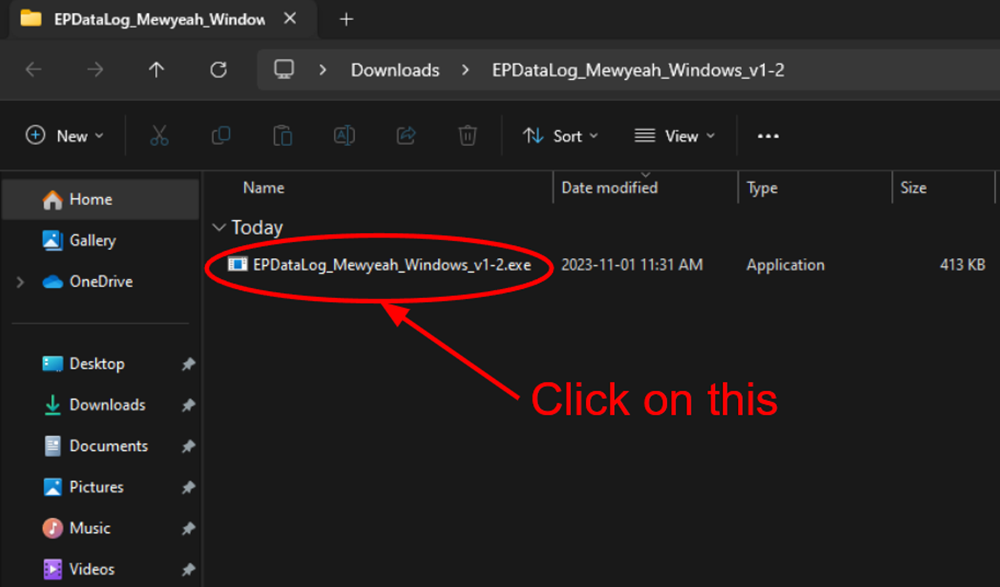Screen dimensions: 1000x587
Task: Close the EPDataLog_Mewyeah tab
Action: [290, 19]
